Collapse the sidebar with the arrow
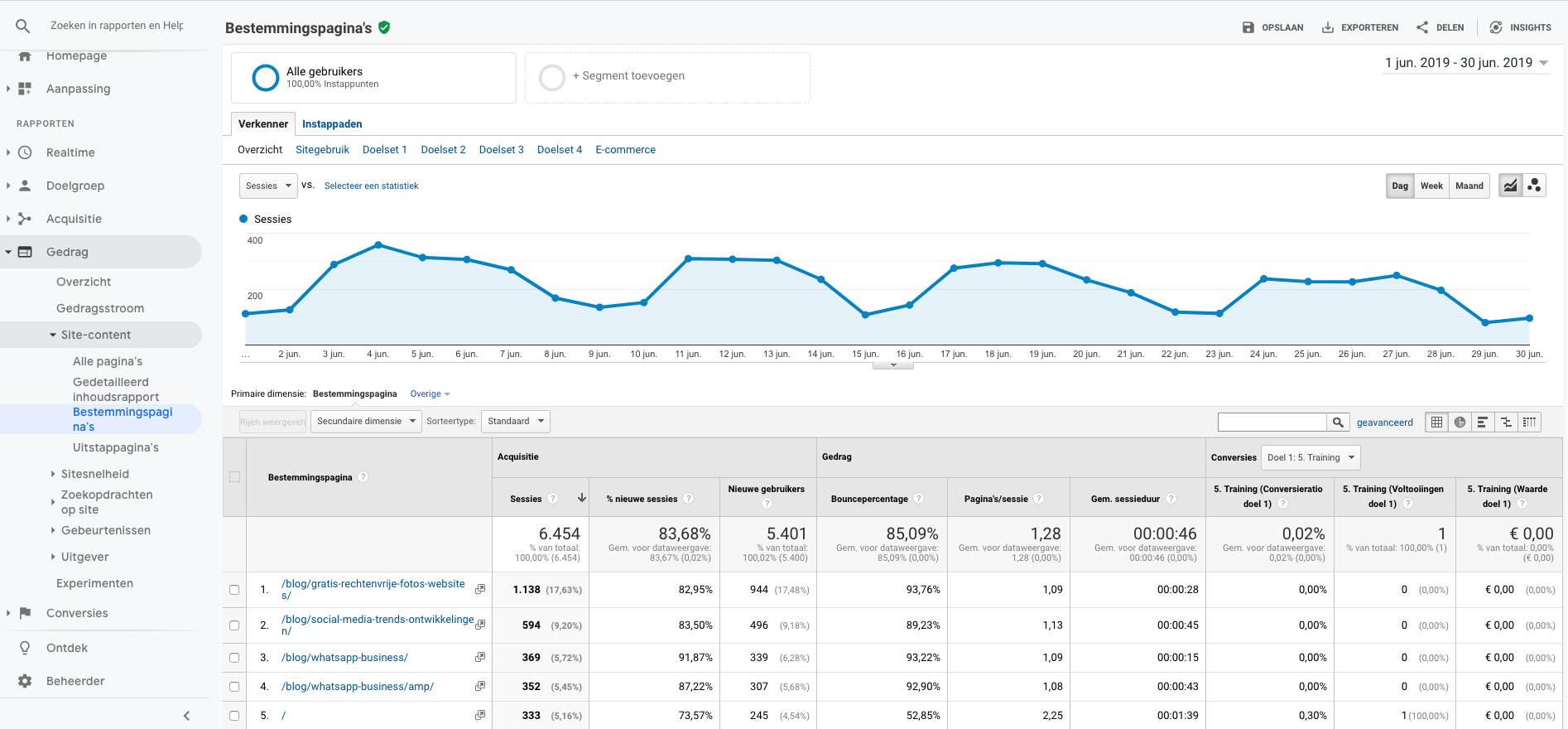 coord(186,716)
